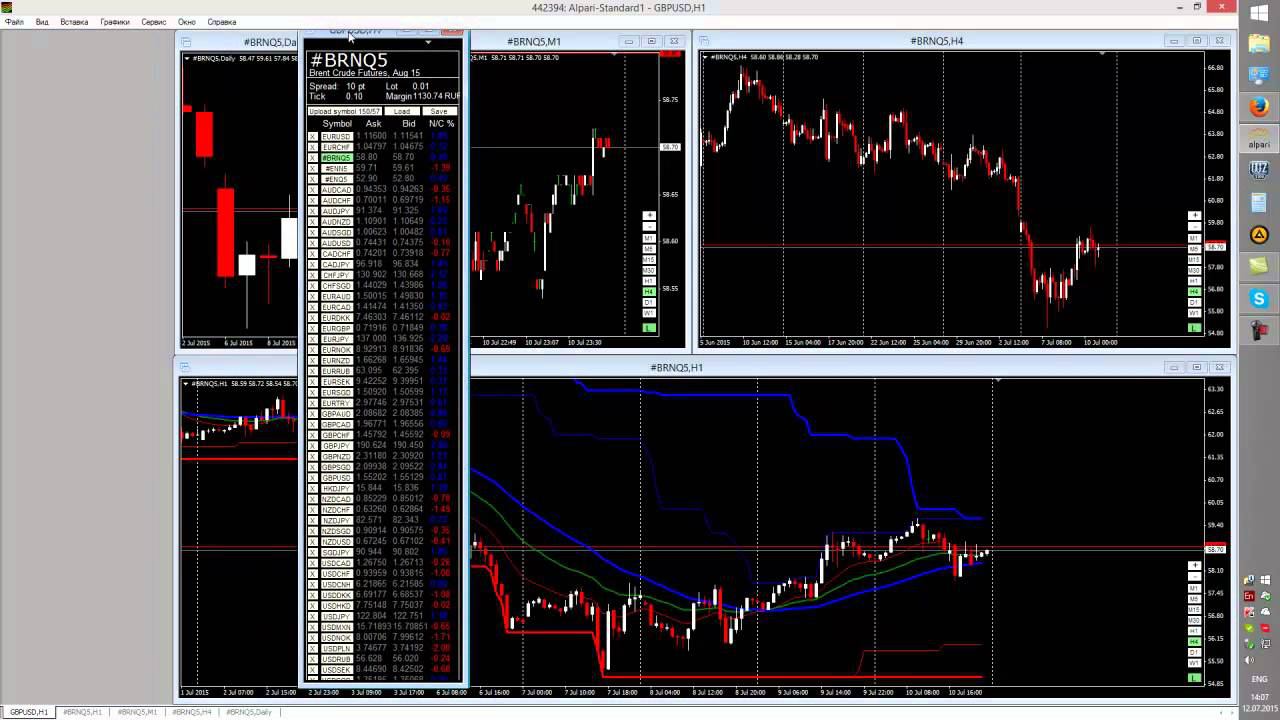Click the speaker volume tray icon
1280x720 pixels.
pyautogui.click(x=1249, y=660)
